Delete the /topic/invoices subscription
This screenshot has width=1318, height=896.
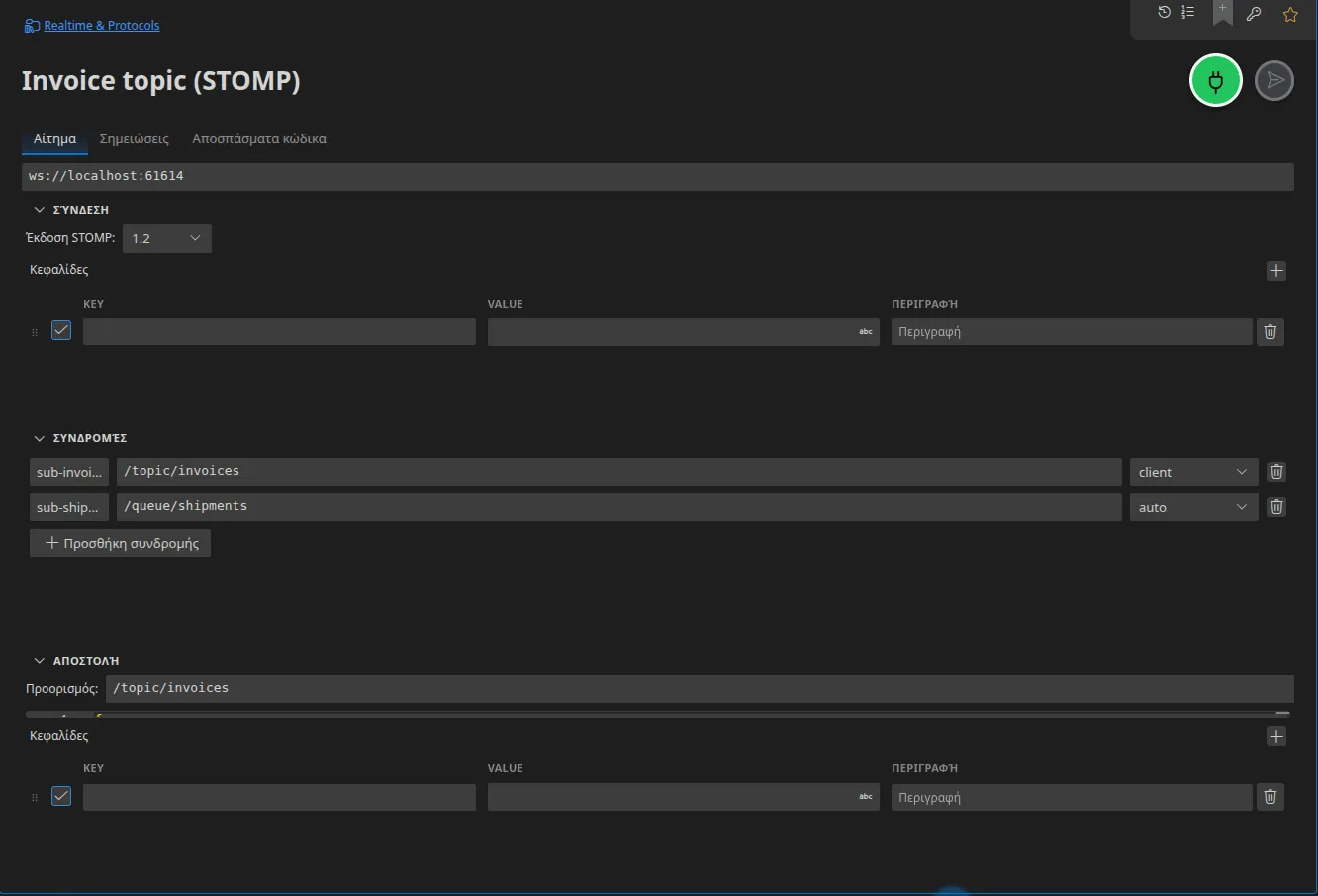(1276, 472)
